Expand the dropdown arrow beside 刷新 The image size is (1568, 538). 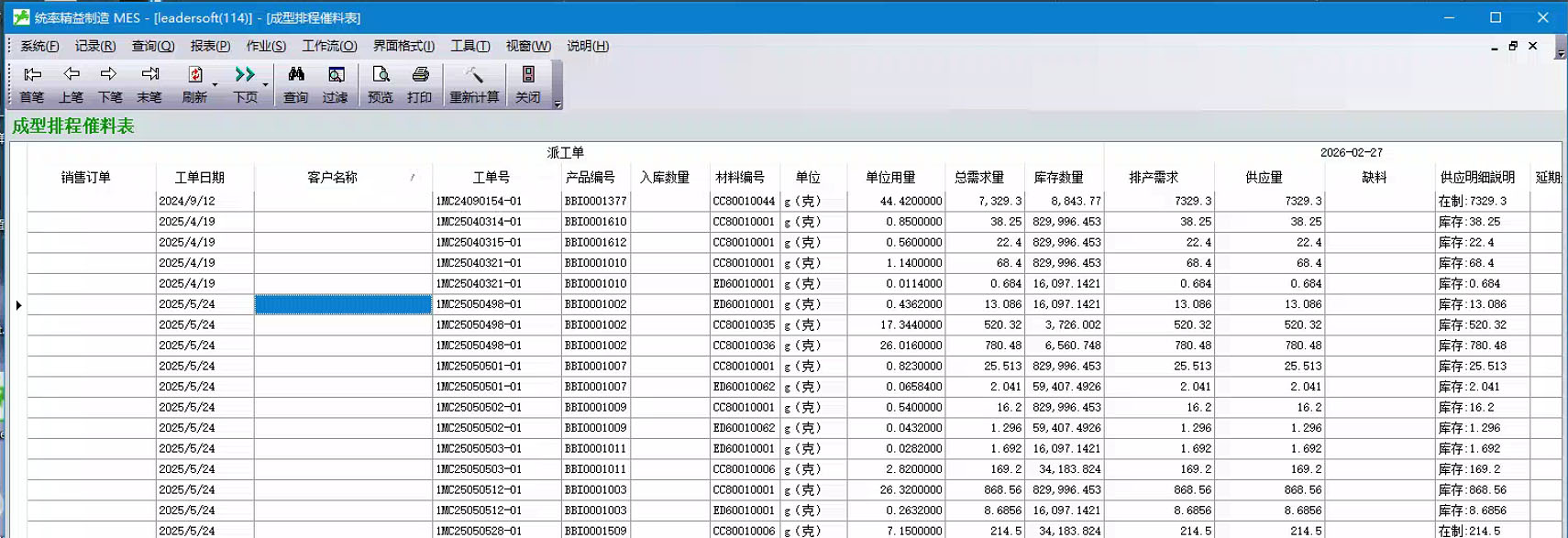[215, 85]
